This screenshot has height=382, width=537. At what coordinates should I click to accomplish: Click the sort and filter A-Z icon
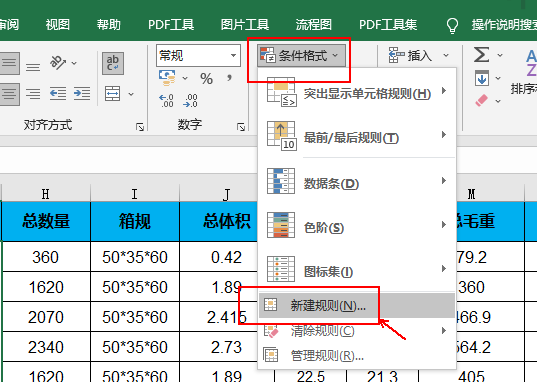pyautogui.click(x=531, y=62)
